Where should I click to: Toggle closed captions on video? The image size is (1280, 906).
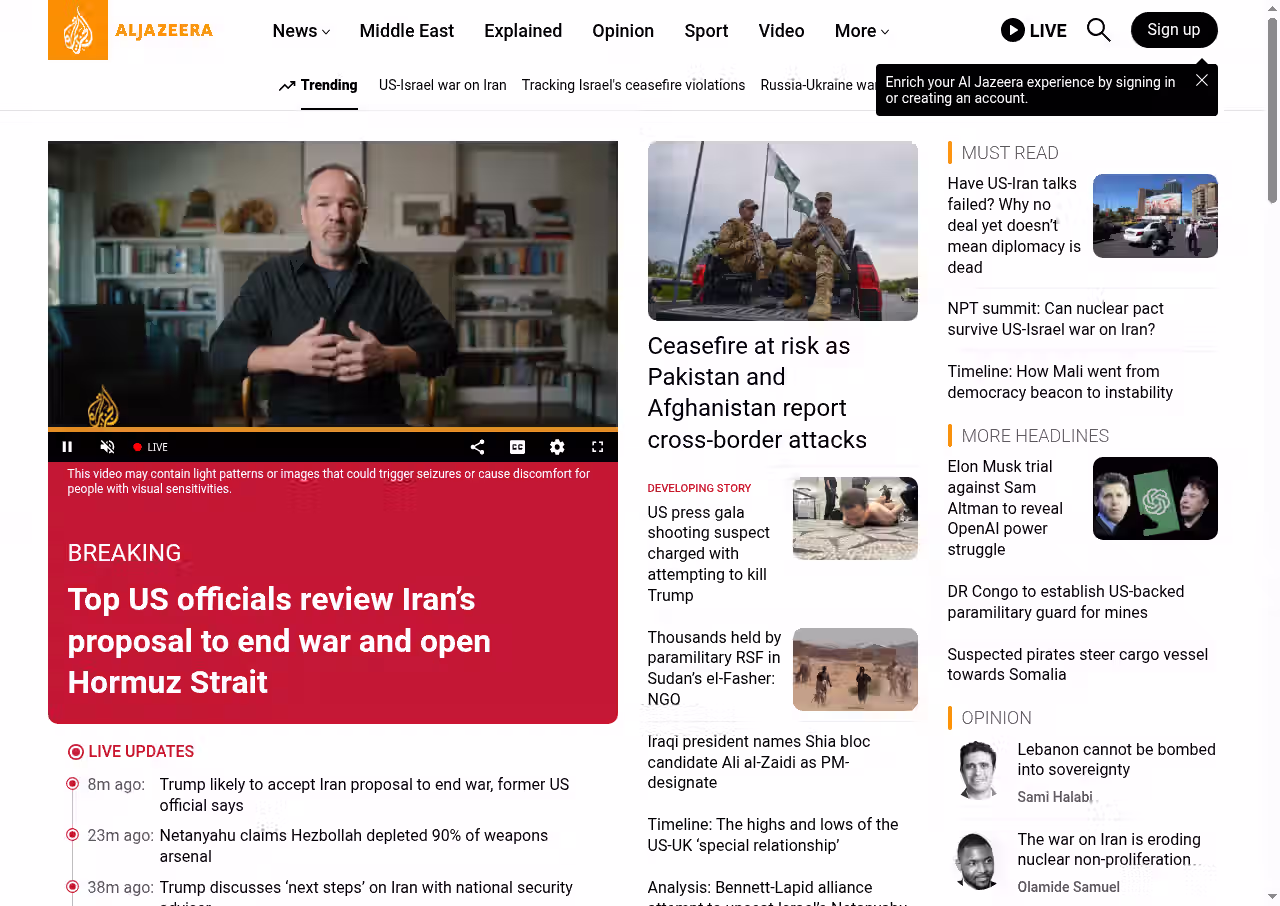[517, 447]
